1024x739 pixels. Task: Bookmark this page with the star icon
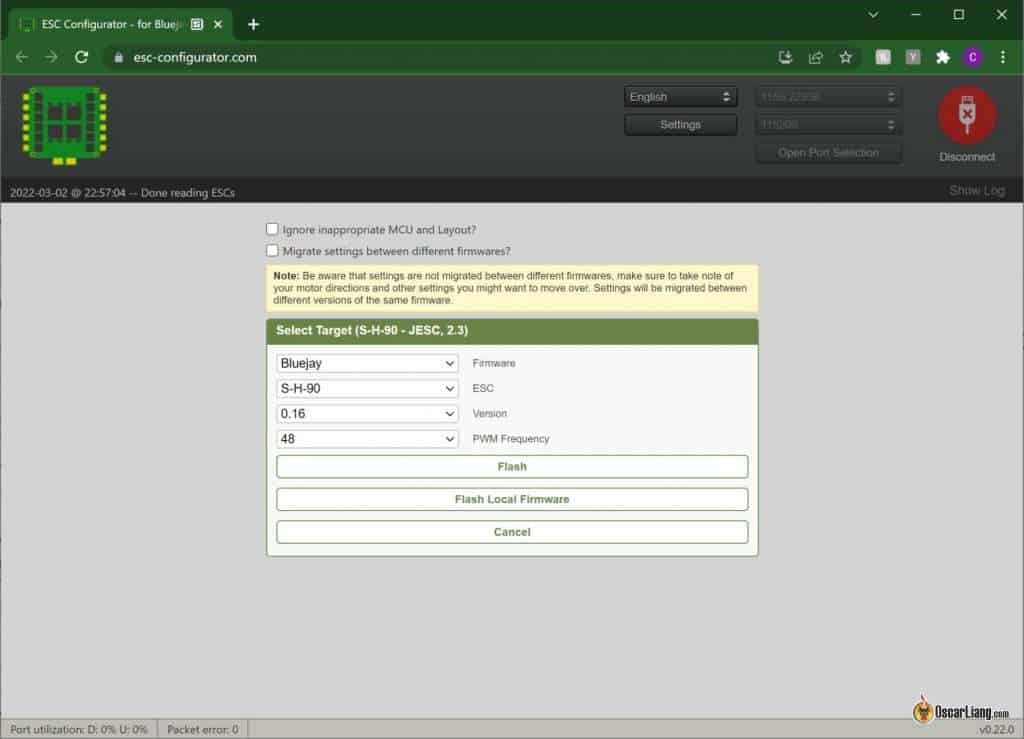click(x=846, y=57)
